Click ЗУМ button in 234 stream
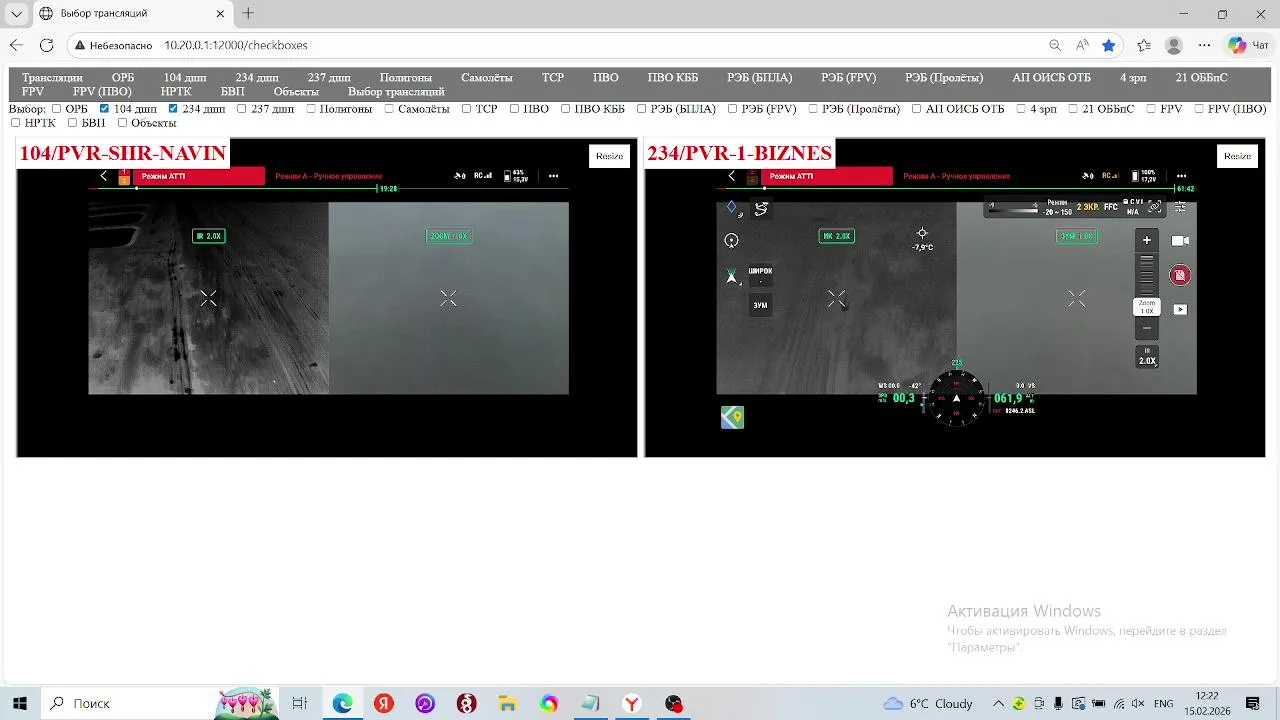This screenshot has width=1280, height=720. pyautogui.click(x=761, y=305)
